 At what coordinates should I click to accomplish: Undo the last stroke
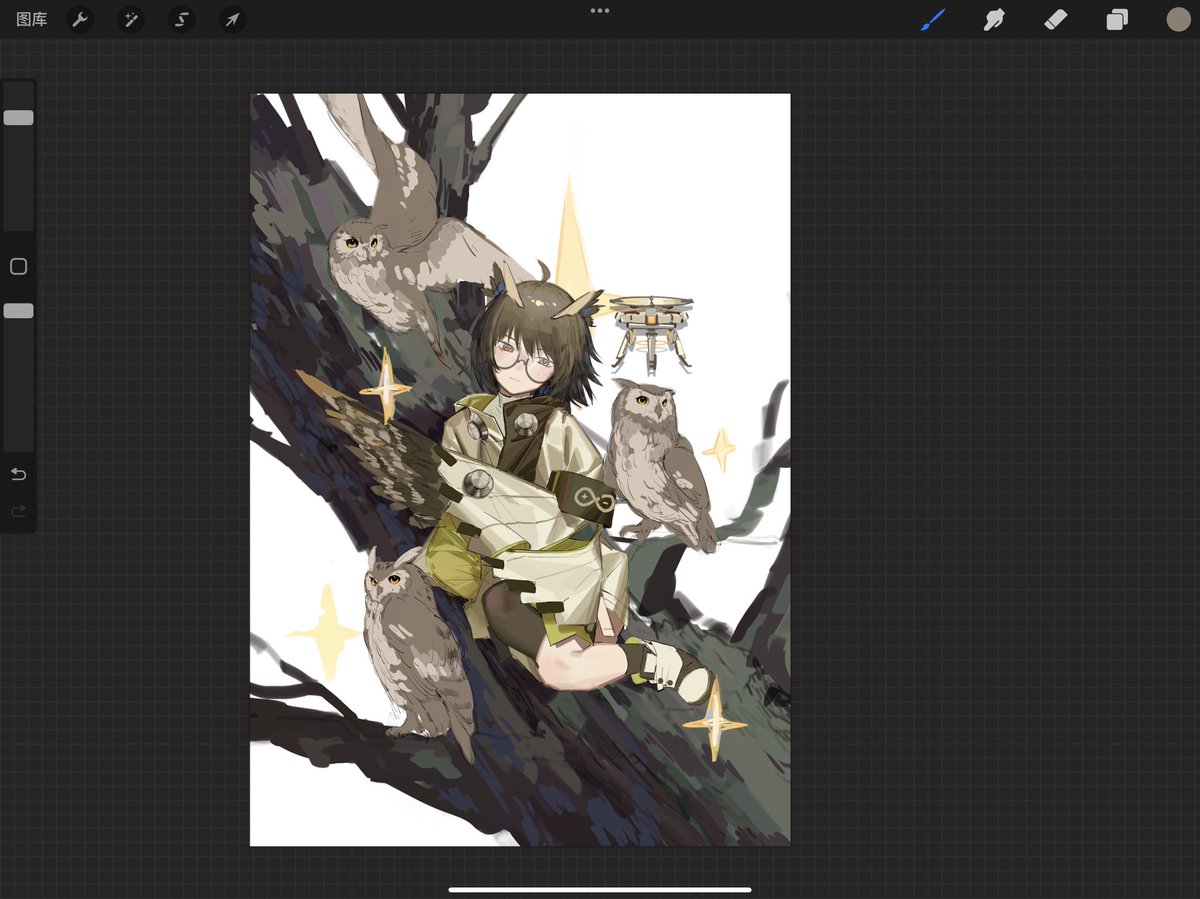click(18, 474)
